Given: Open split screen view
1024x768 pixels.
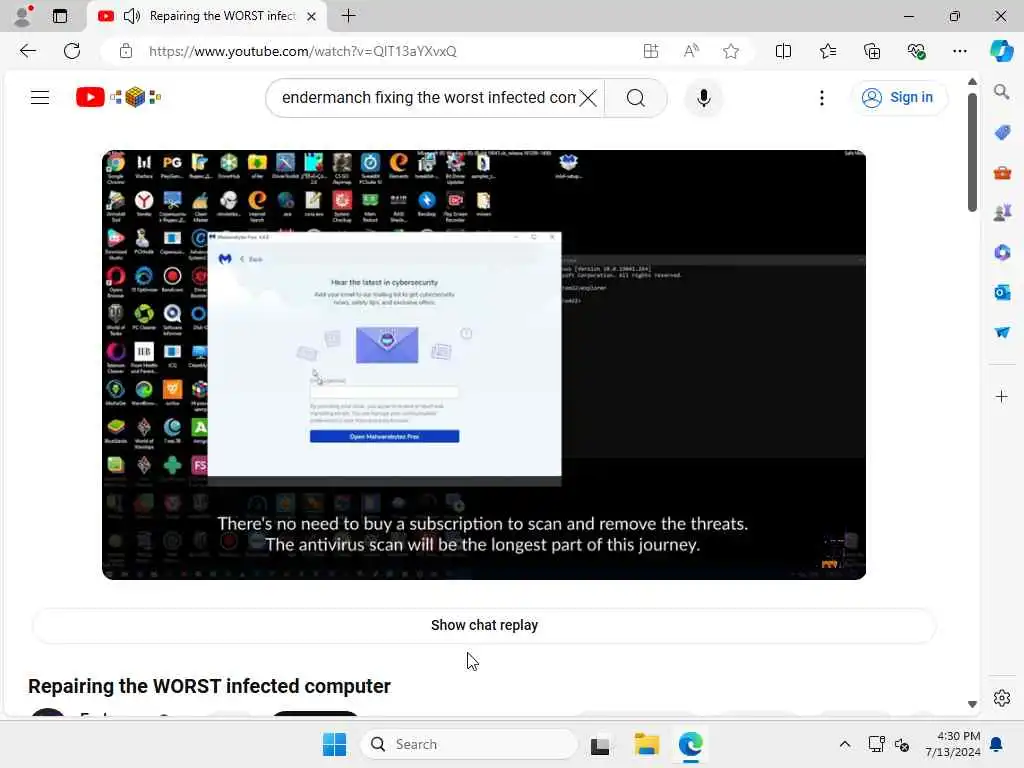Looking at the screenshot, I should pyautogui.click(x=783, y=51).
